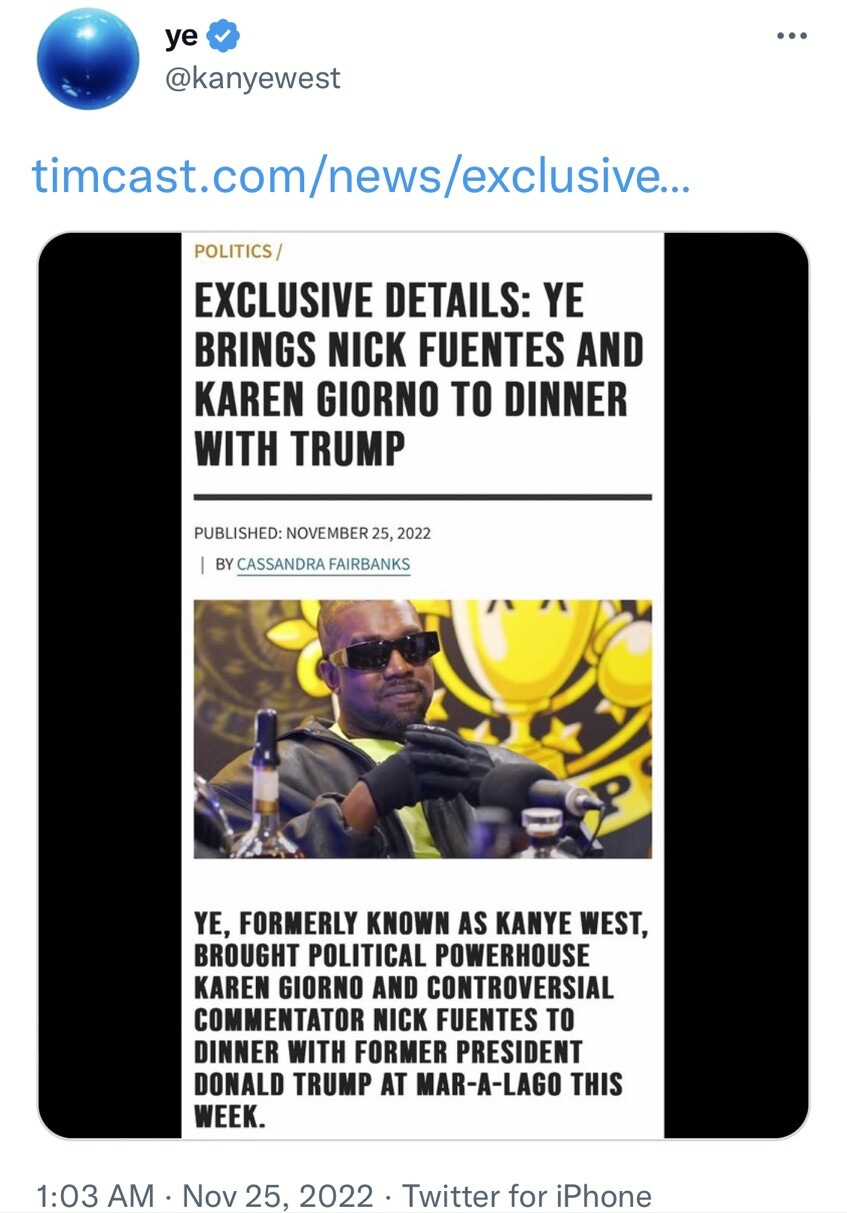
Task: Open the article photo with sunglasses
Action: (x=422, y=728)
